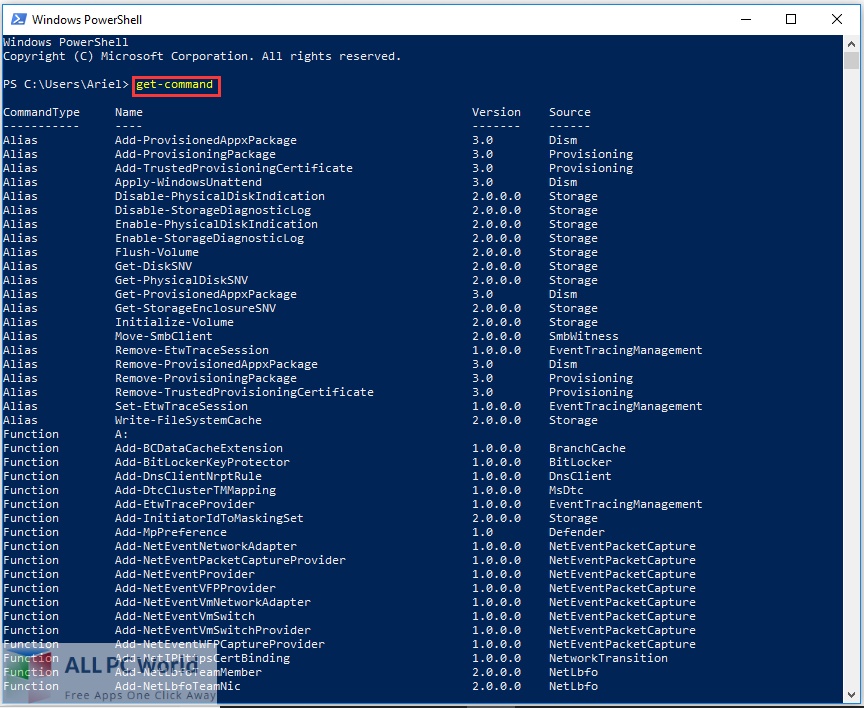This screenshot has height=708, width=864.
Task: Click the 'A:' function name
Action: 121,434
